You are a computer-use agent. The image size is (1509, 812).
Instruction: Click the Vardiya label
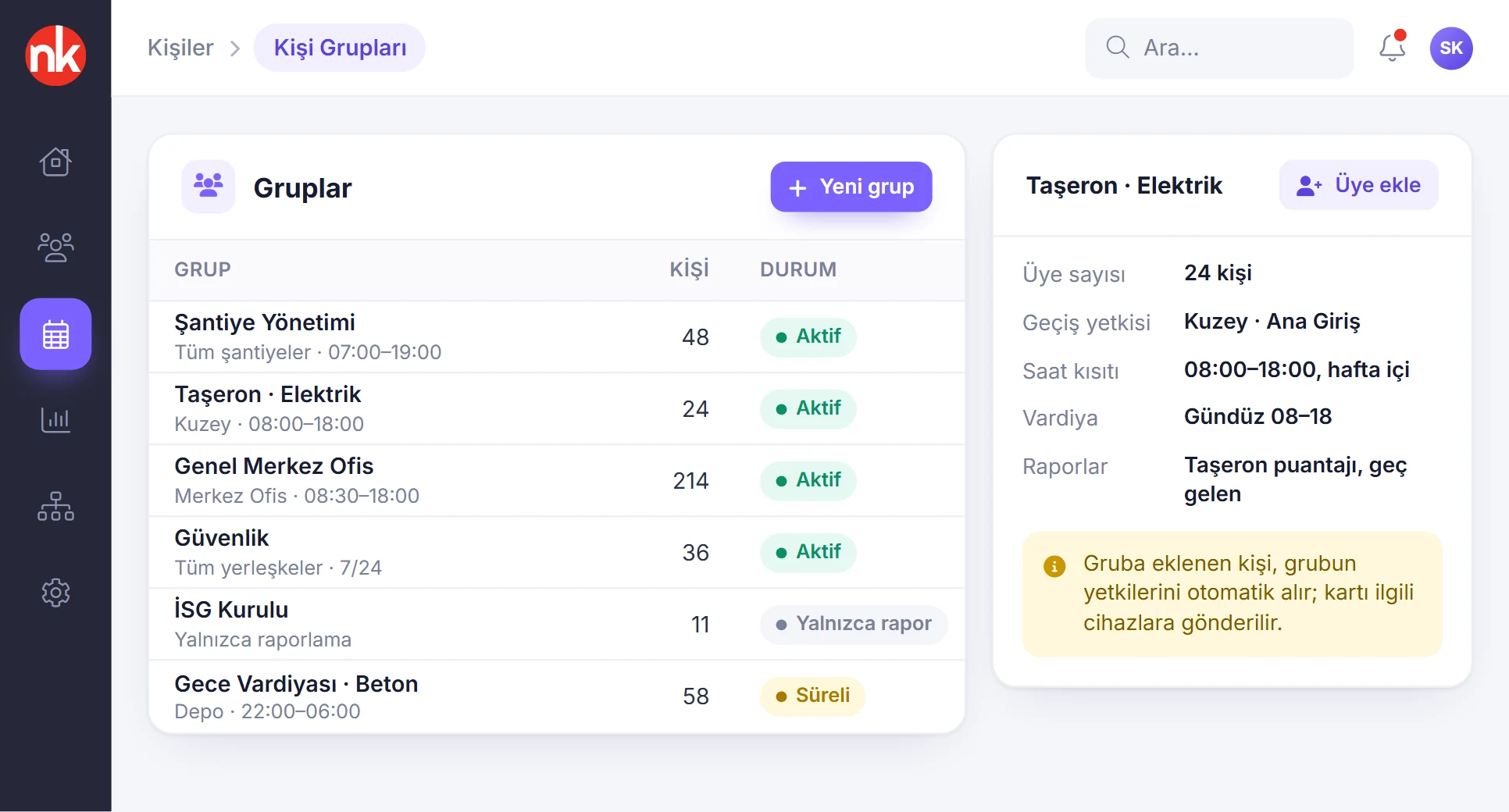click(1060, 418)
